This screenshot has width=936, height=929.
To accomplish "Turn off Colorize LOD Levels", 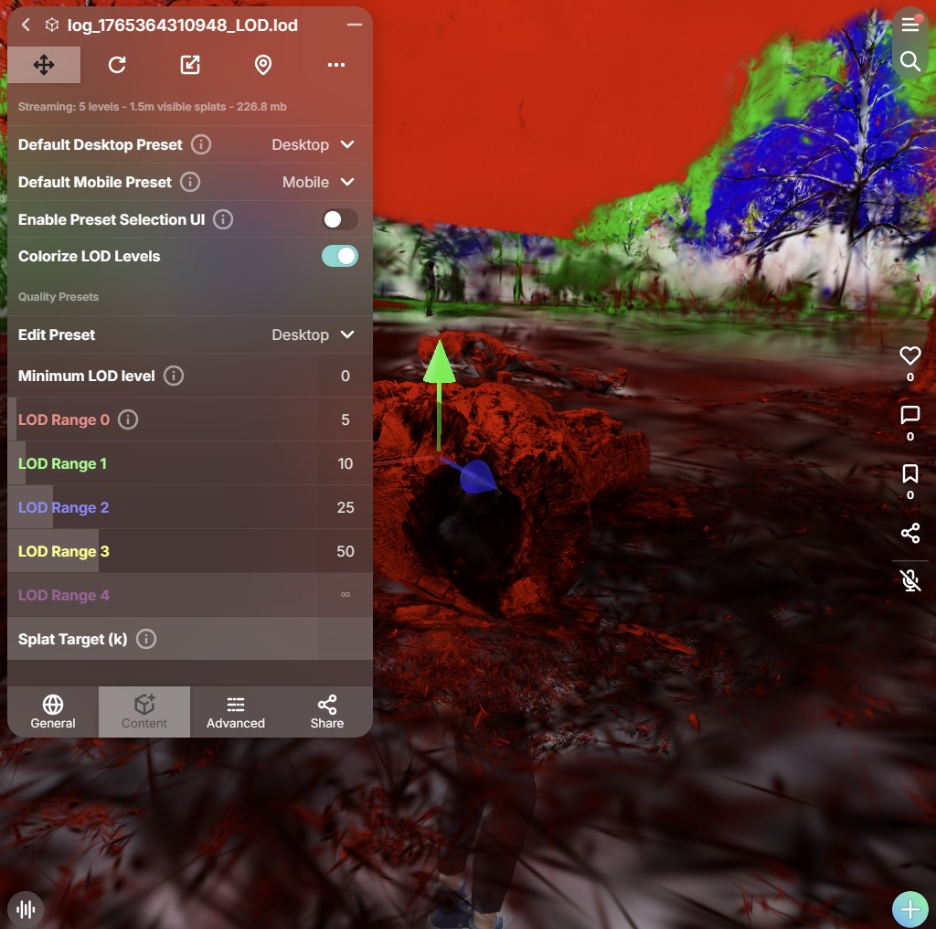I will tap(339, 256).
